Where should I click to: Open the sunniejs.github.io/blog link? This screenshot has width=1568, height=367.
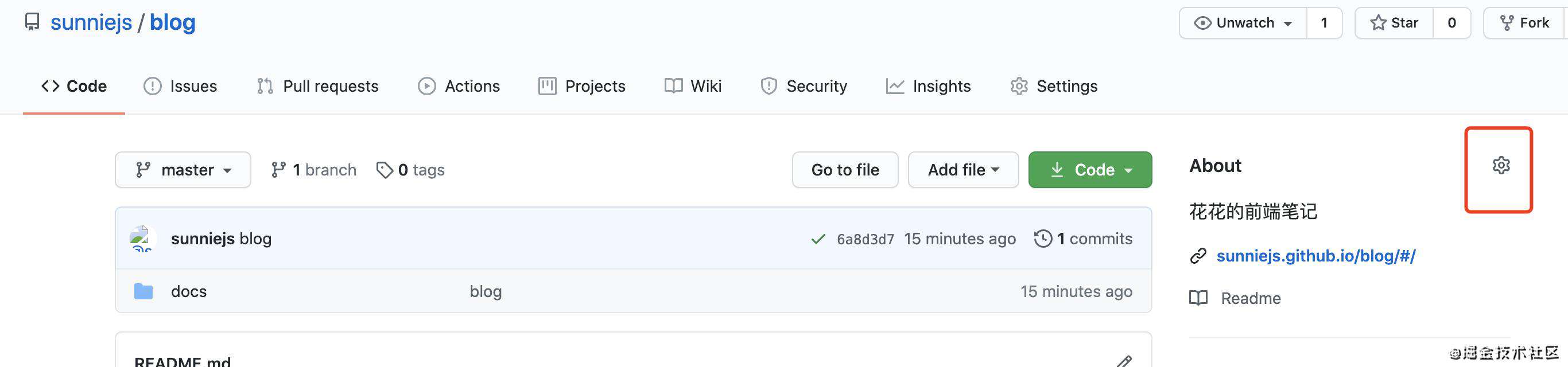click(x=1316, y=256)
